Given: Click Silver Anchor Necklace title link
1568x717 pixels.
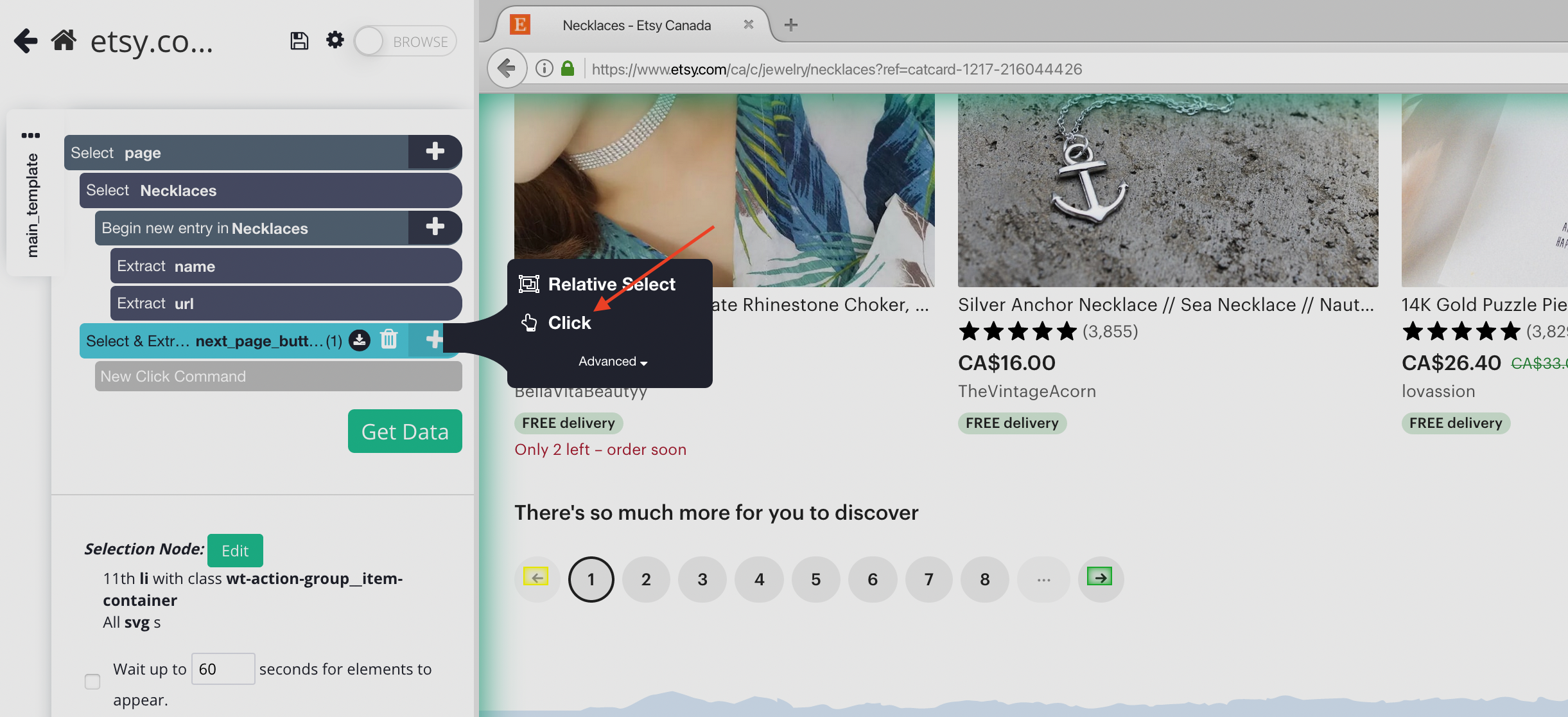Looking at the screenshot, I should (x=1166, y=305).
